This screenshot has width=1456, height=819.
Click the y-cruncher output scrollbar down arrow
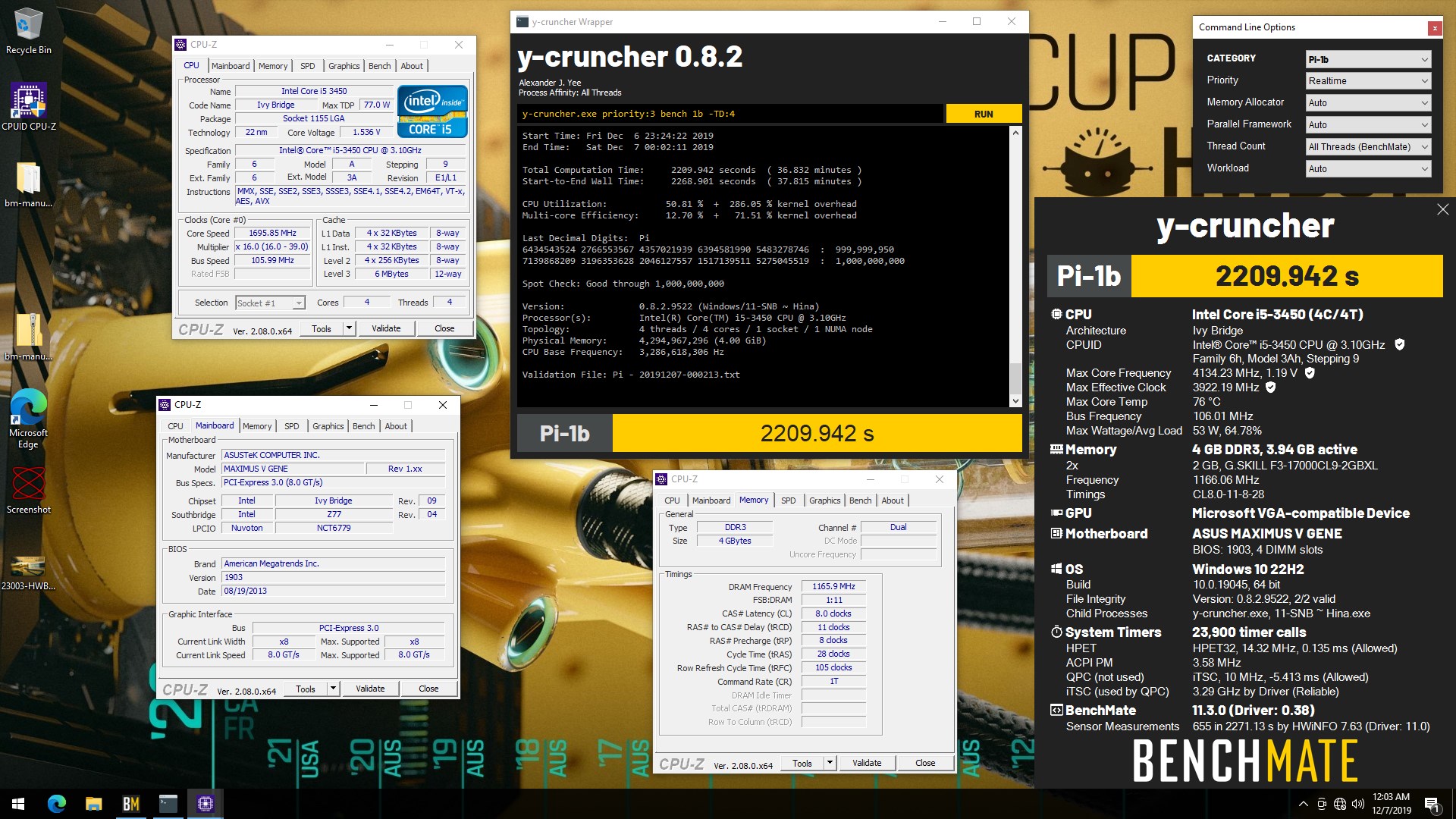pyautogui.click(x=1015, y=400)
